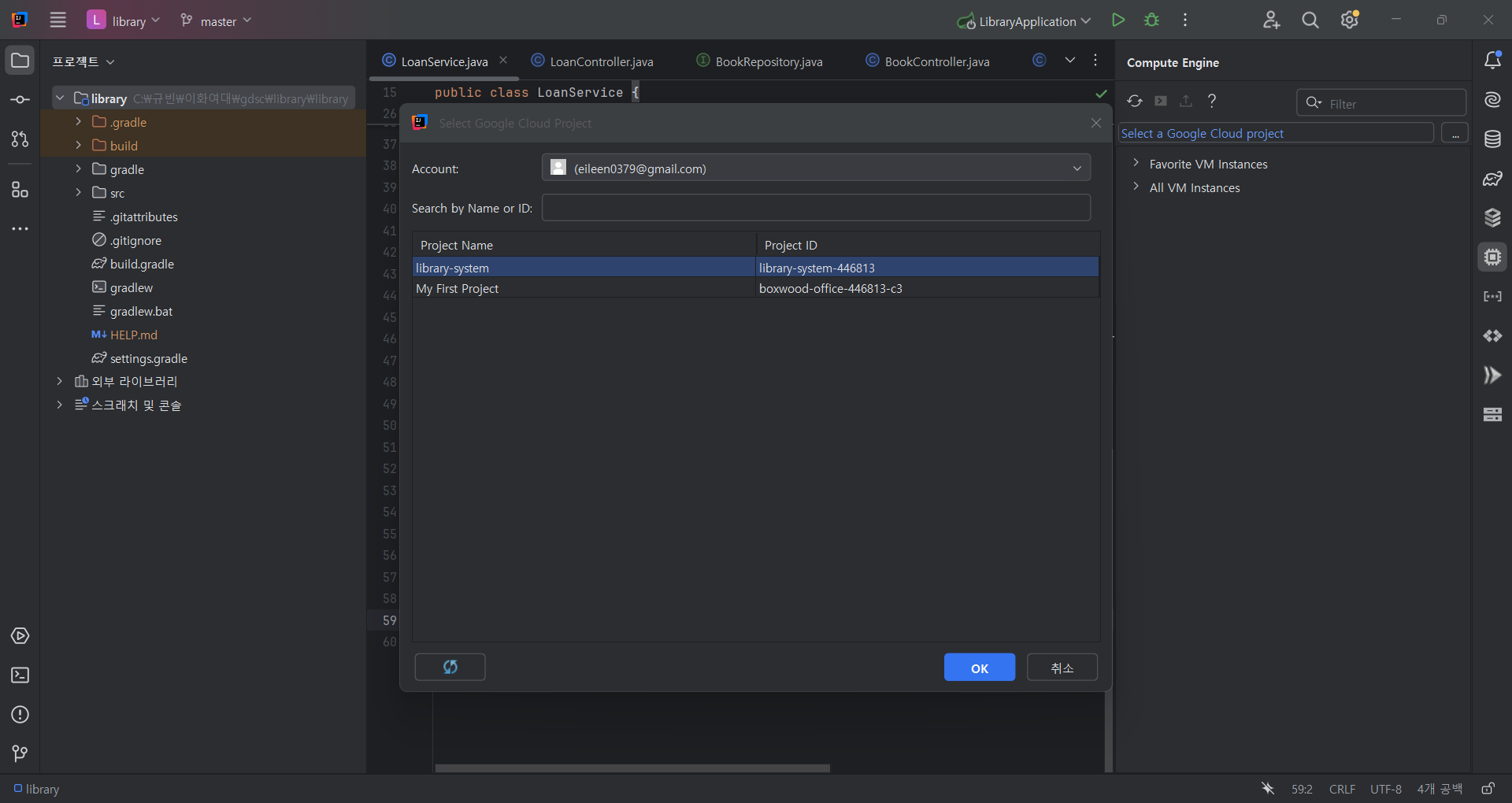Image resolution: width=1512 pixels, height=803 pixels.
Task: Start debugging with the bug icon
Action: pos(1151,20)
